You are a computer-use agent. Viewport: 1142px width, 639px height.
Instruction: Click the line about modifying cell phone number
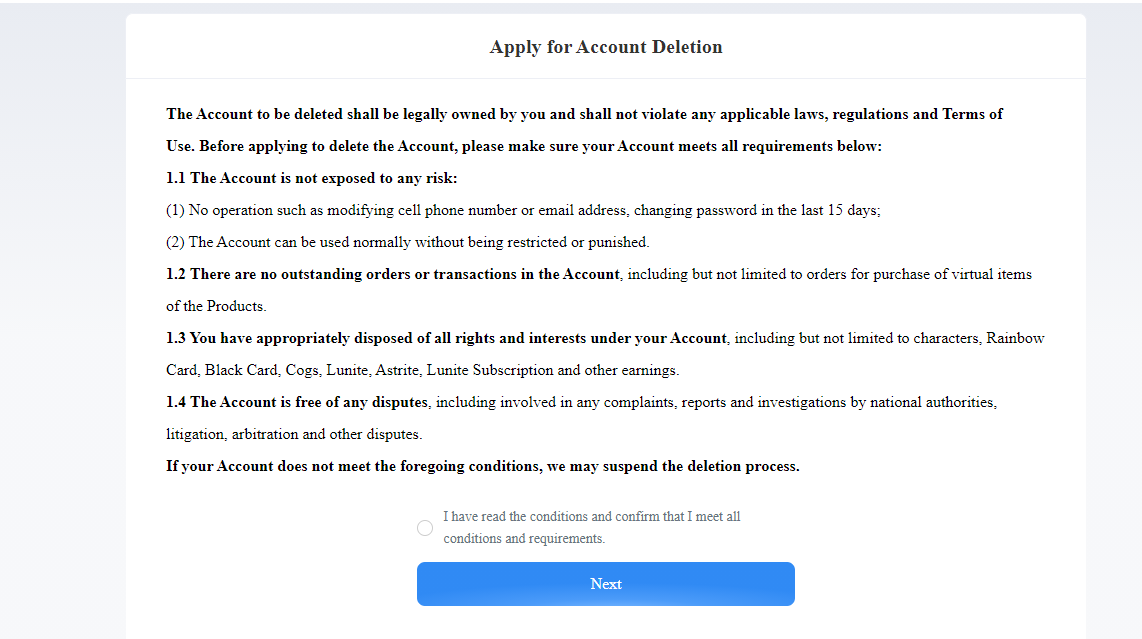(523, 211)
